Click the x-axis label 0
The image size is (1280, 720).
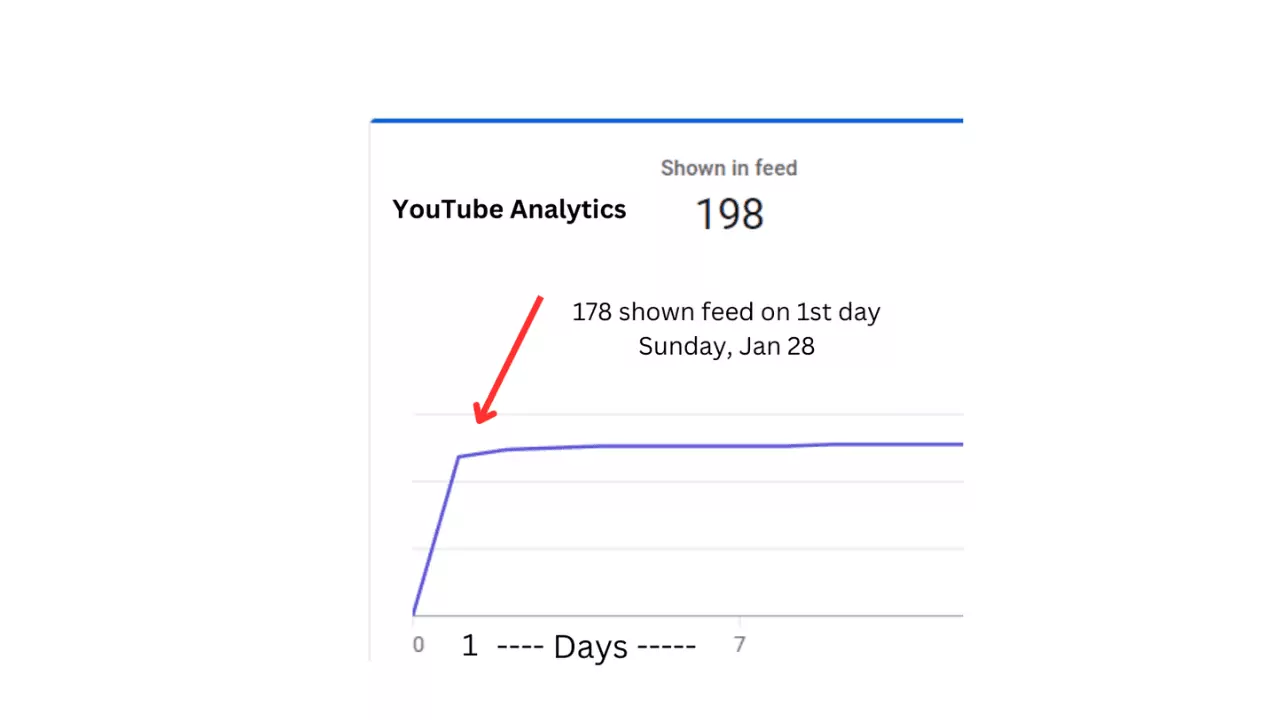418,645
